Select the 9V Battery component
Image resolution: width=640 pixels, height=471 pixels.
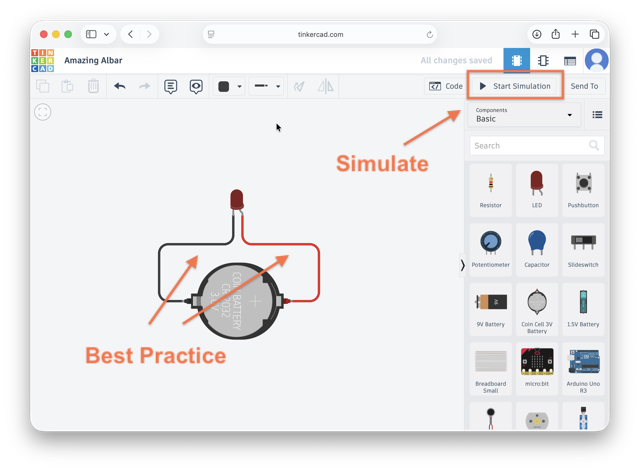pos(491,309)
